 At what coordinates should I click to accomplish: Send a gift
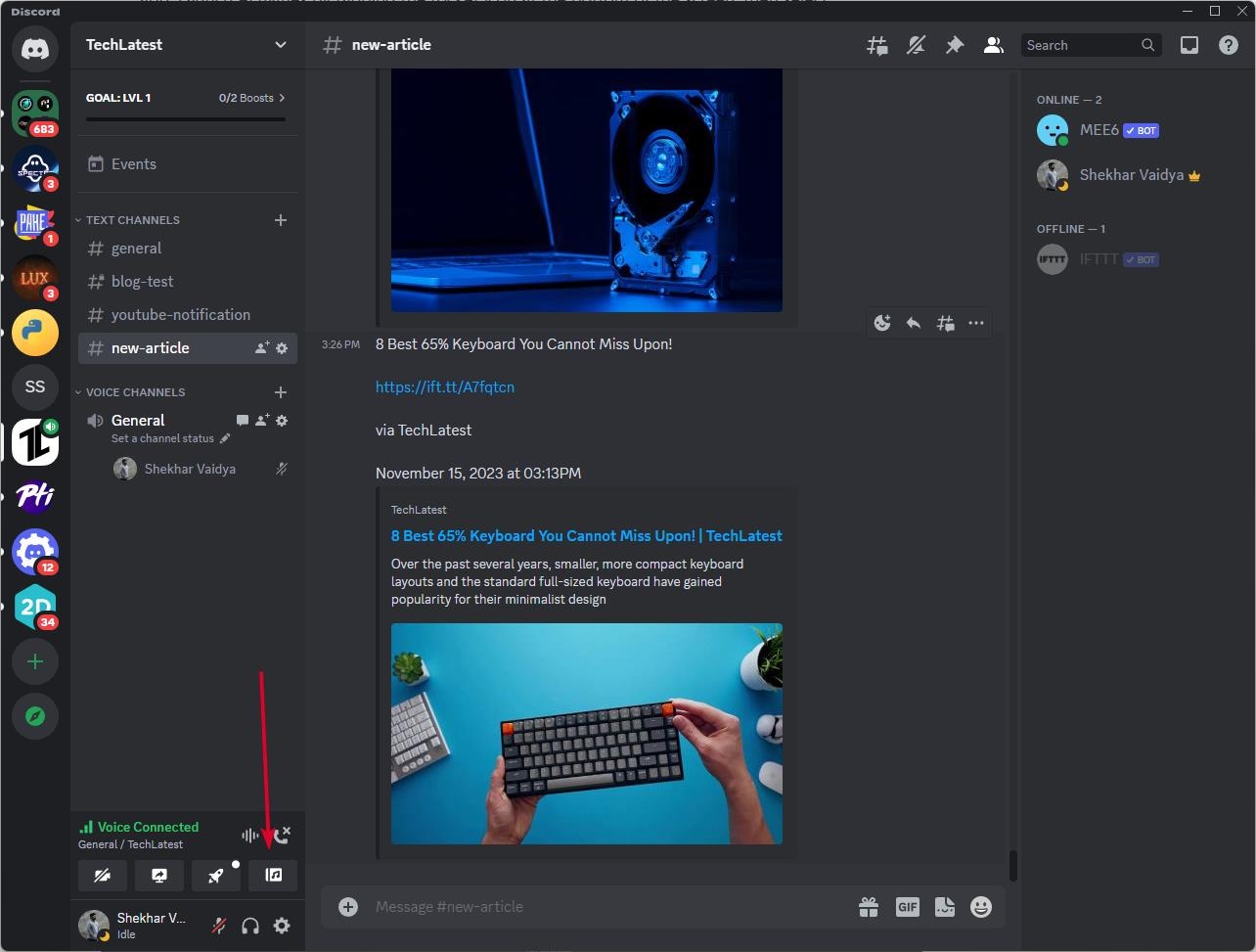pyautogui.click(x=869, y=907)
